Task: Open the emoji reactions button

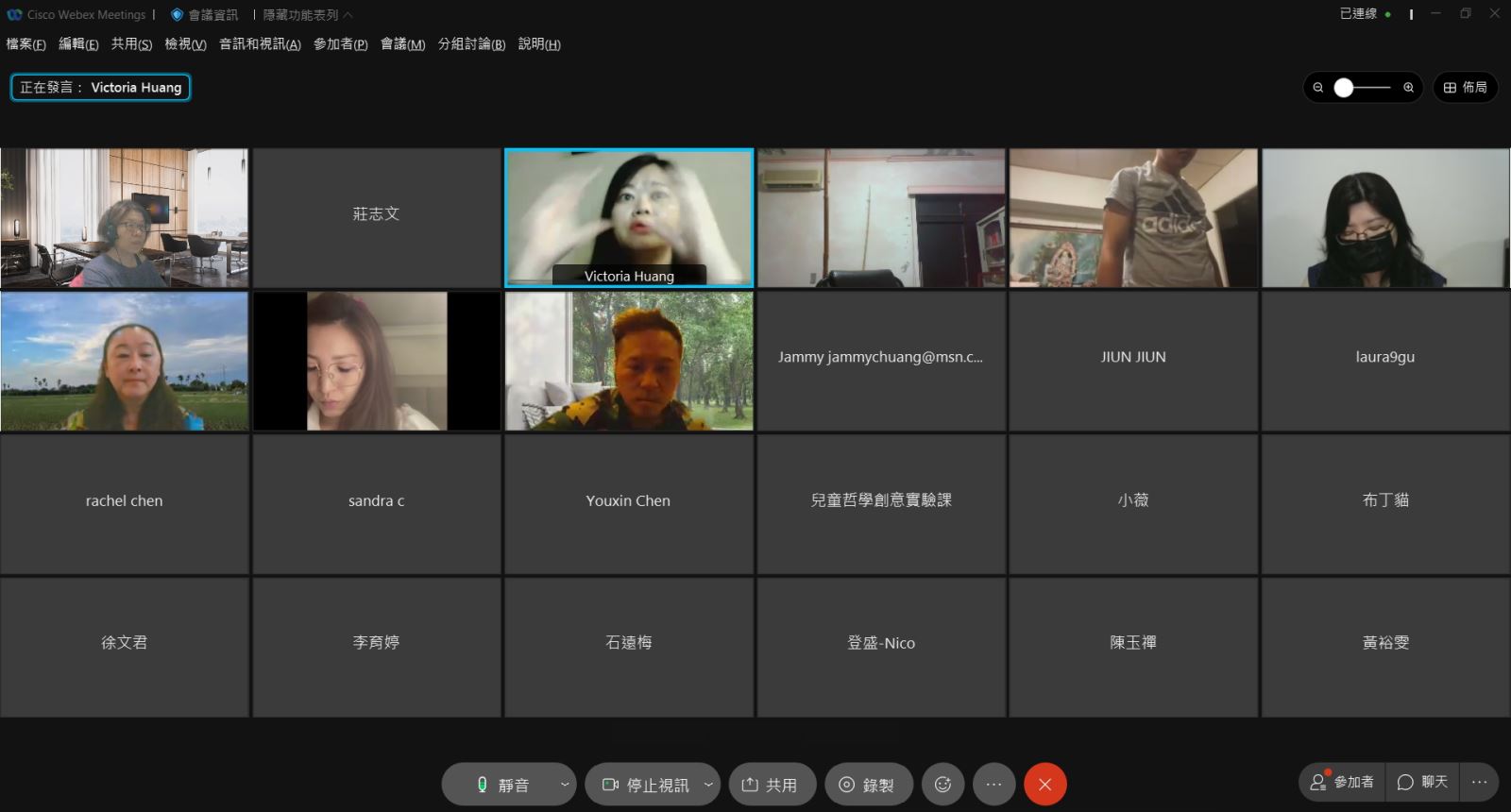Action: click(x=942, y=785)
